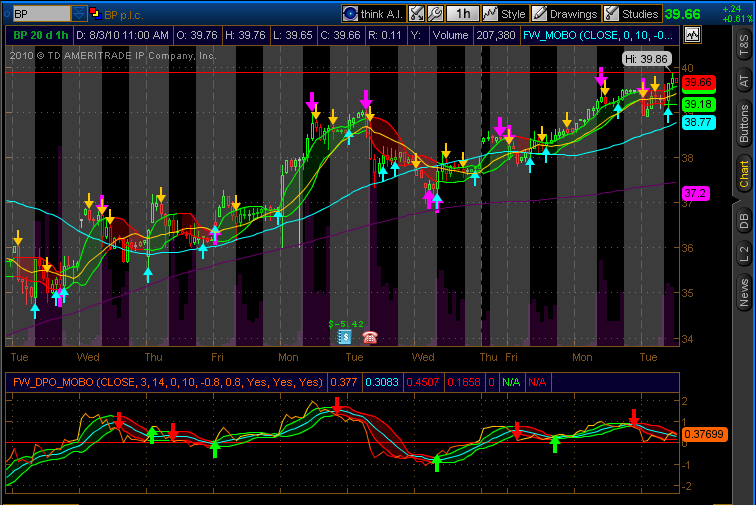Click the magenta 37.2 price axis label

click(x=695, y=193)
